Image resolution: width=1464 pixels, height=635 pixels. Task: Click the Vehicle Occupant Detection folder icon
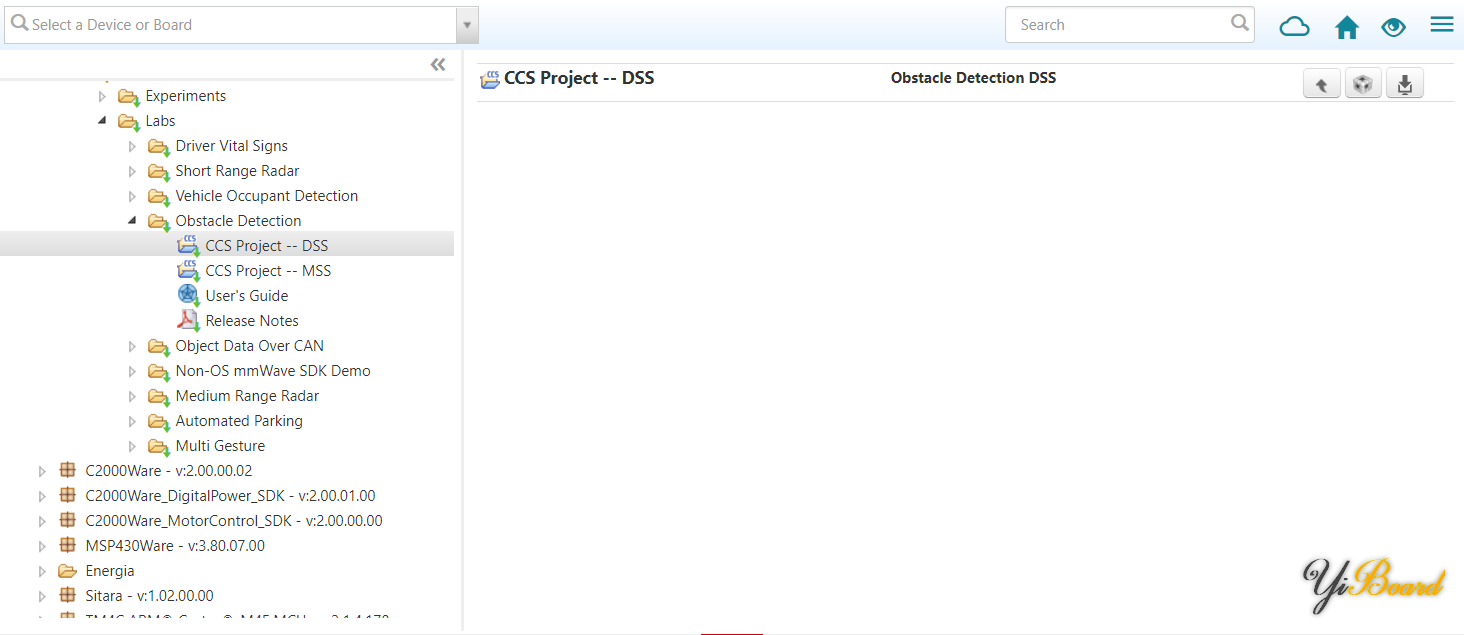click(x=158, y=197)
